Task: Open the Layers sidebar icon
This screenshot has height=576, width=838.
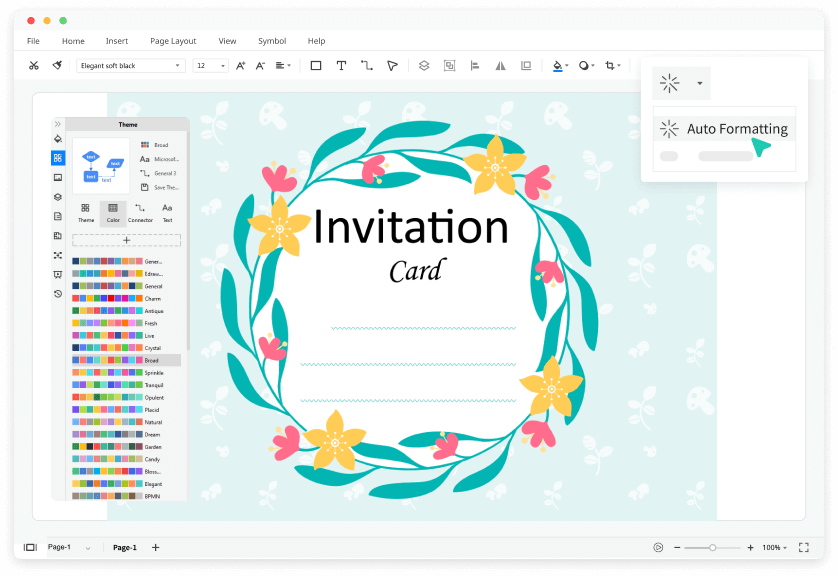Action: tap(58, 197)
